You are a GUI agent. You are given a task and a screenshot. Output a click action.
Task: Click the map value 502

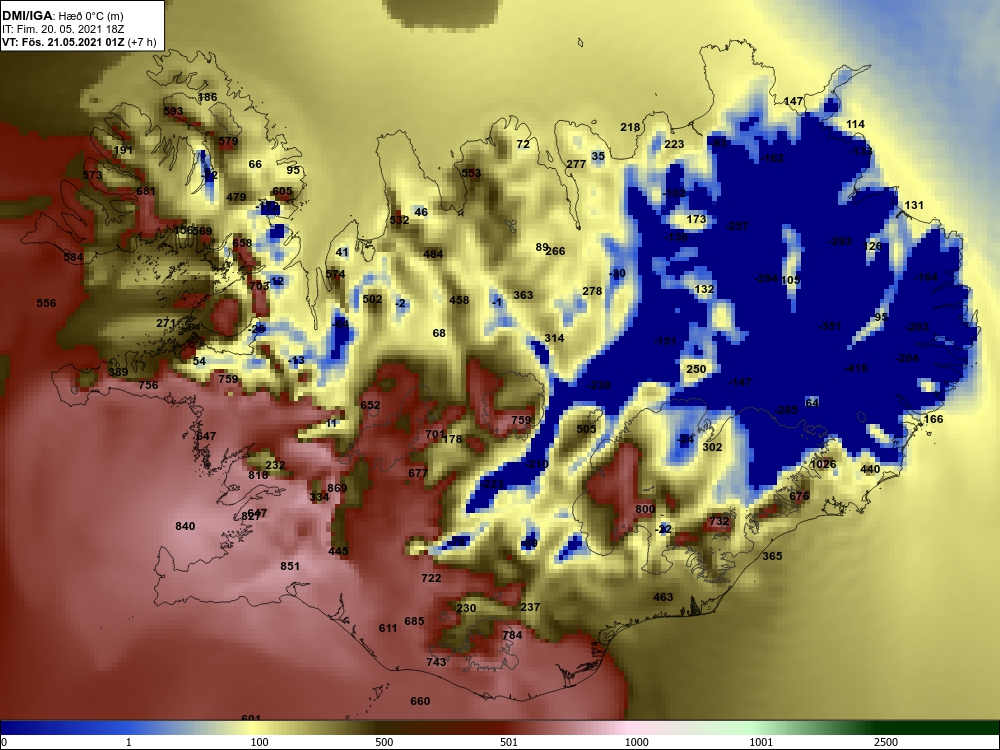pyautogui.click(x=372, y=299)
